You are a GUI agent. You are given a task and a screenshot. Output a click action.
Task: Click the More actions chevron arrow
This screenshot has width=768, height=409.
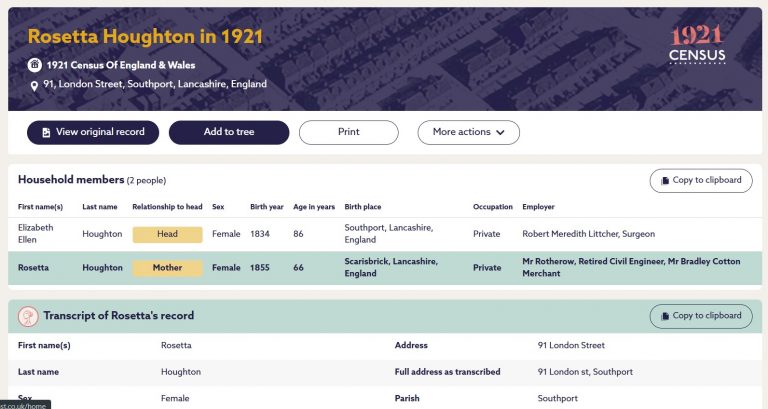pos(501,132)
